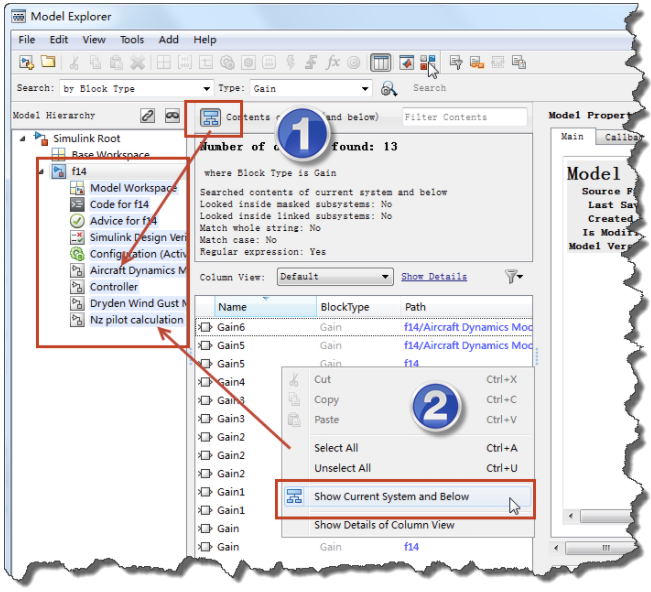651x592 pixels.
Task: Click the New Model toolbar icon
Action: point(27,63)
